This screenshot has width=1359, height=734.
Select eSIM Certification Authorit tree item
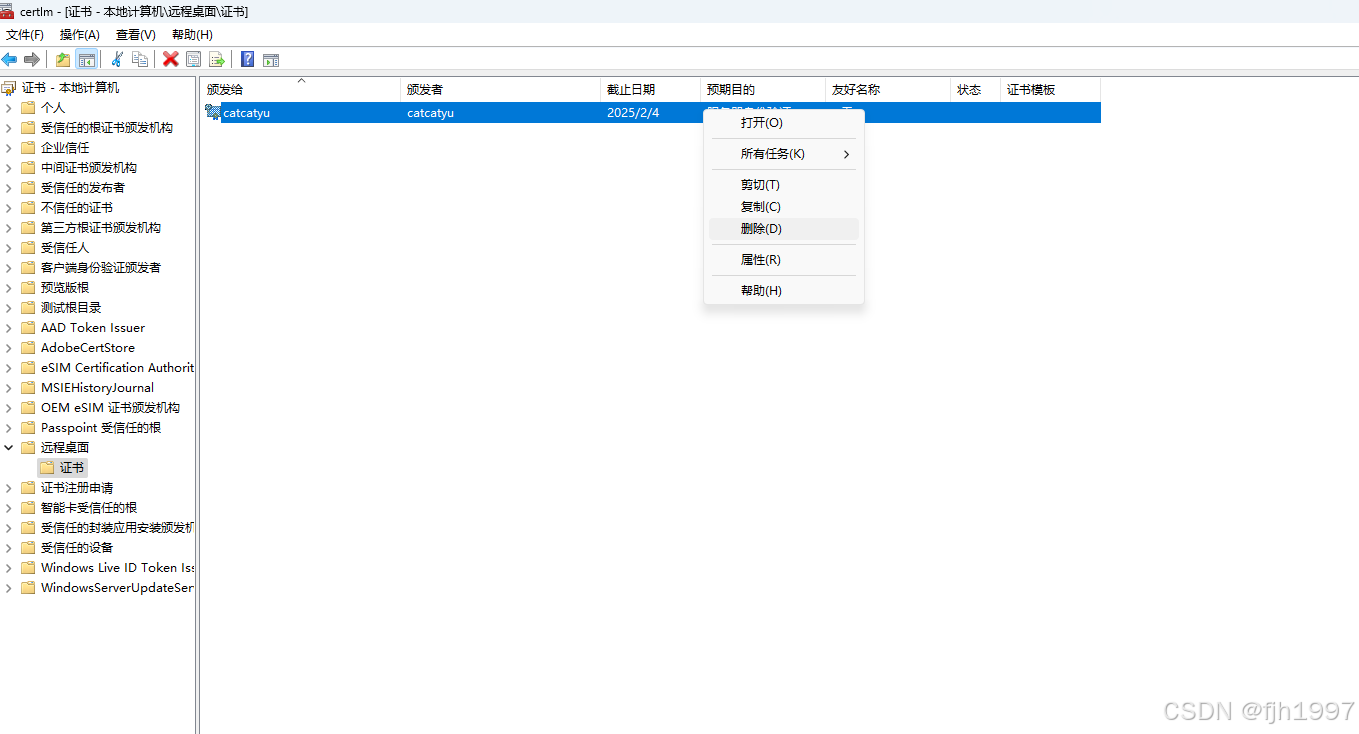point(117,368)
